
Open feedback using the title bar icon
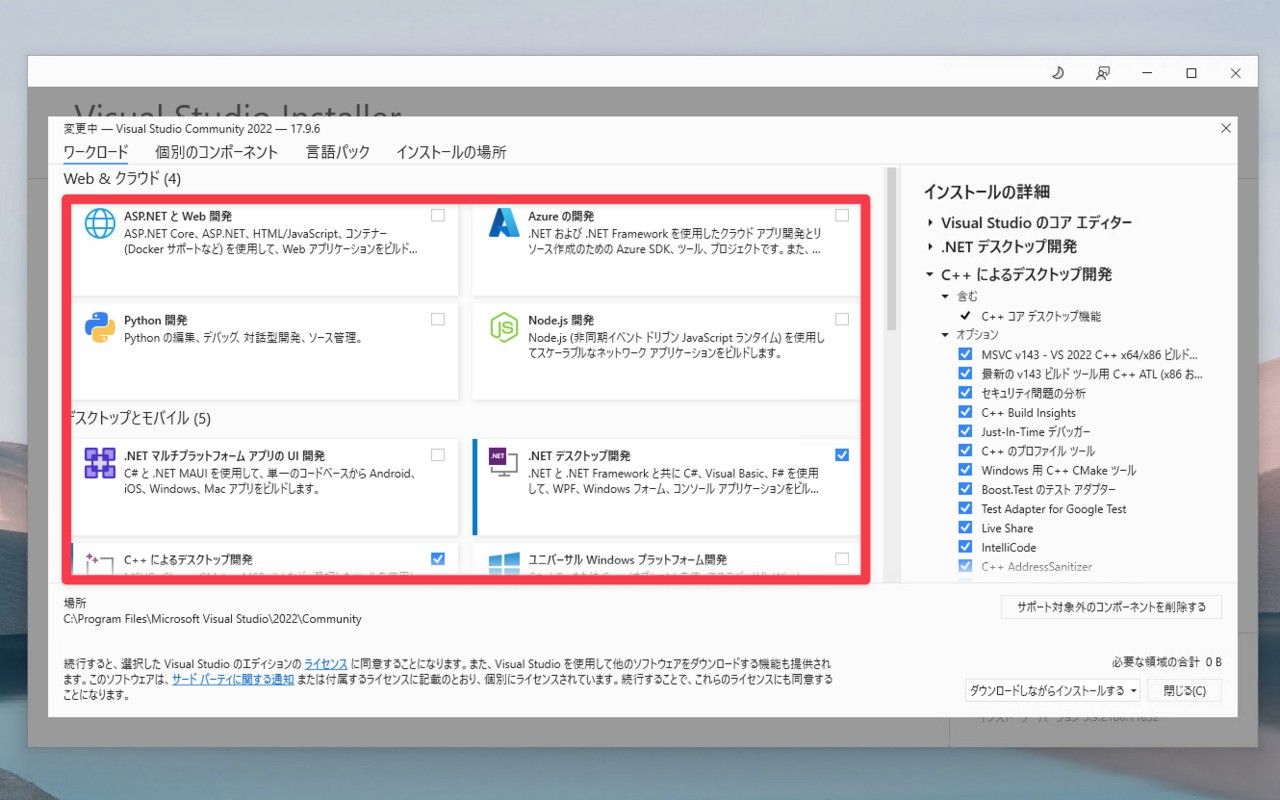pyautogui.click(x=1102, y=72)
